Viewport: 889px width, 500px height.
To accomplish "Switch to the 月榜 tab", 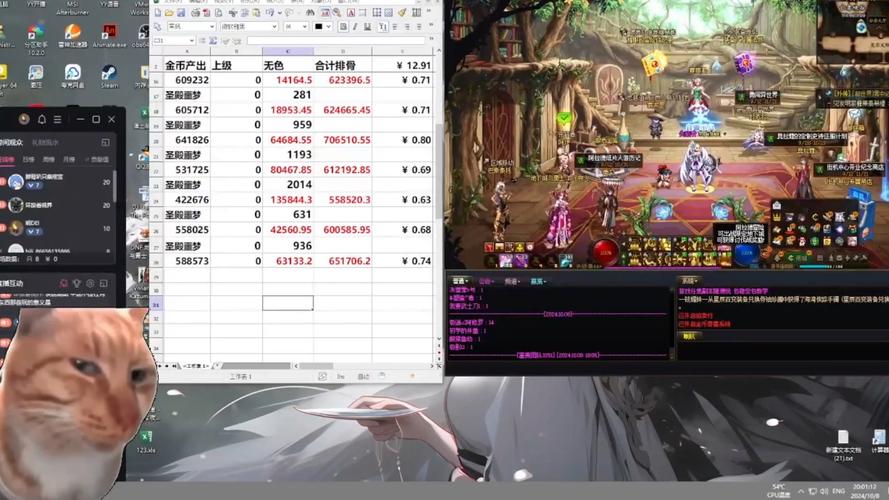I will pyautogui.click(x=69, y=160).
